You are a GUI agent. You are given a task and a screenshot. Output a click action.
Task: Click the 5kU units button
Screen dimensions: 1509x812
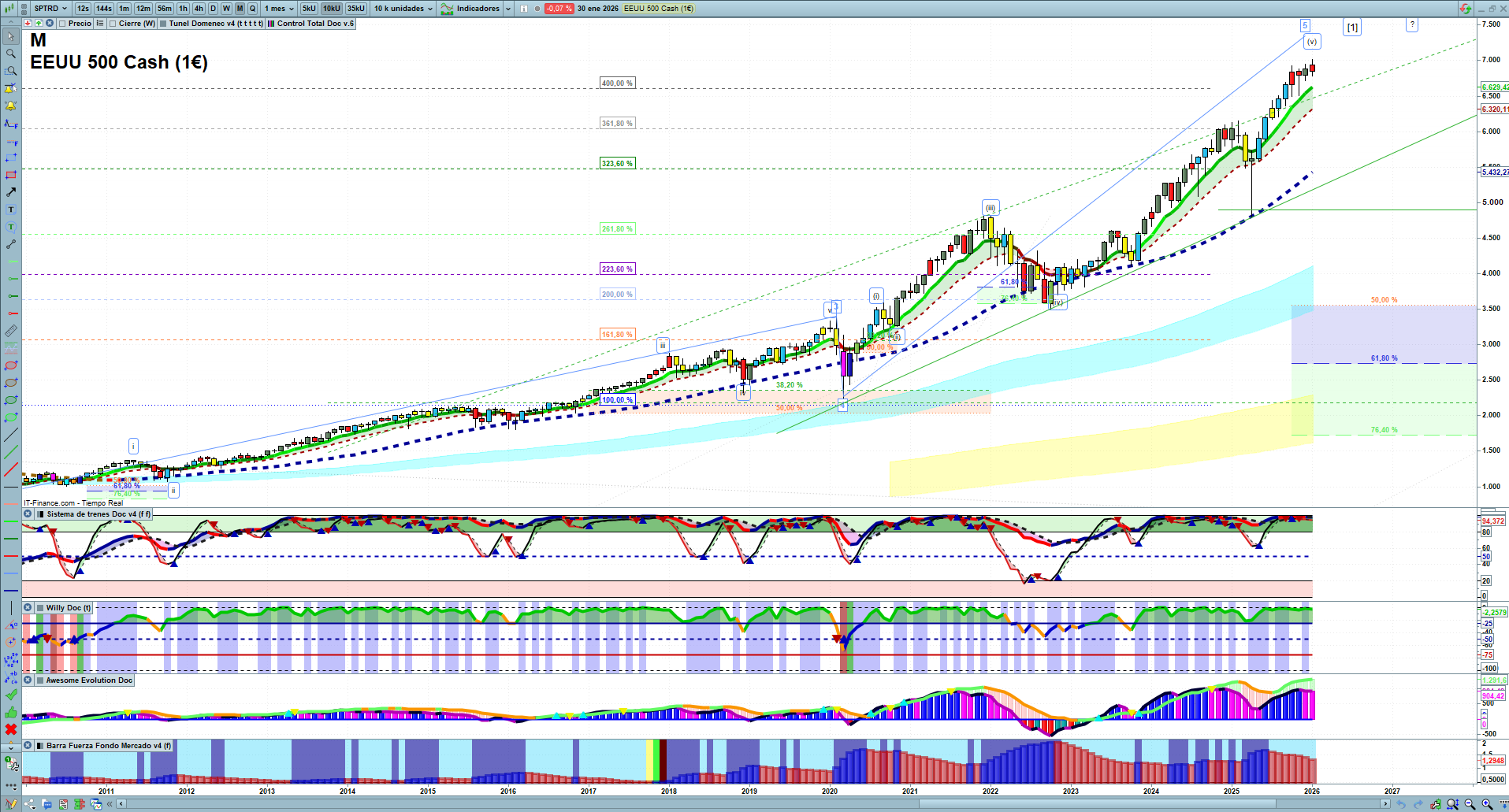pos(309,9)
